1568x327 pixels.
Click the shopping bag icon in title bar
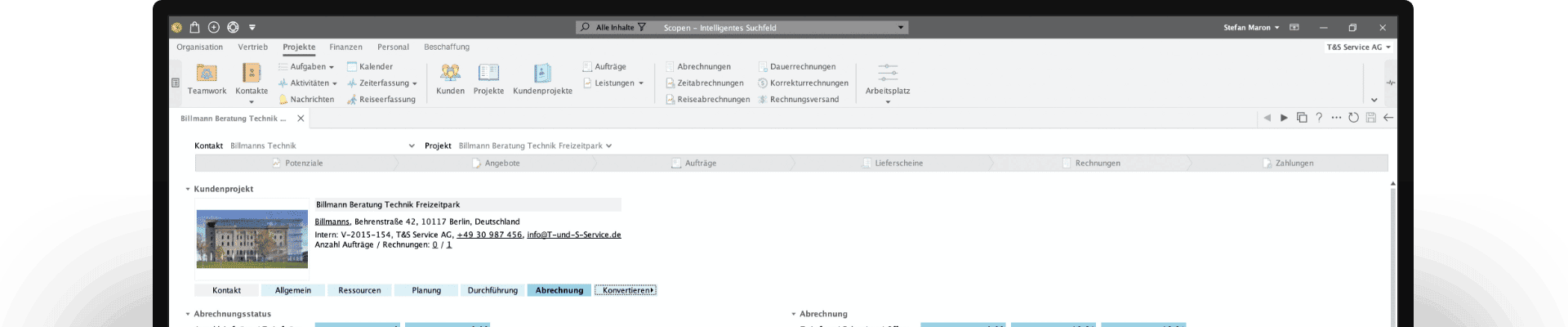coord(194,27)
